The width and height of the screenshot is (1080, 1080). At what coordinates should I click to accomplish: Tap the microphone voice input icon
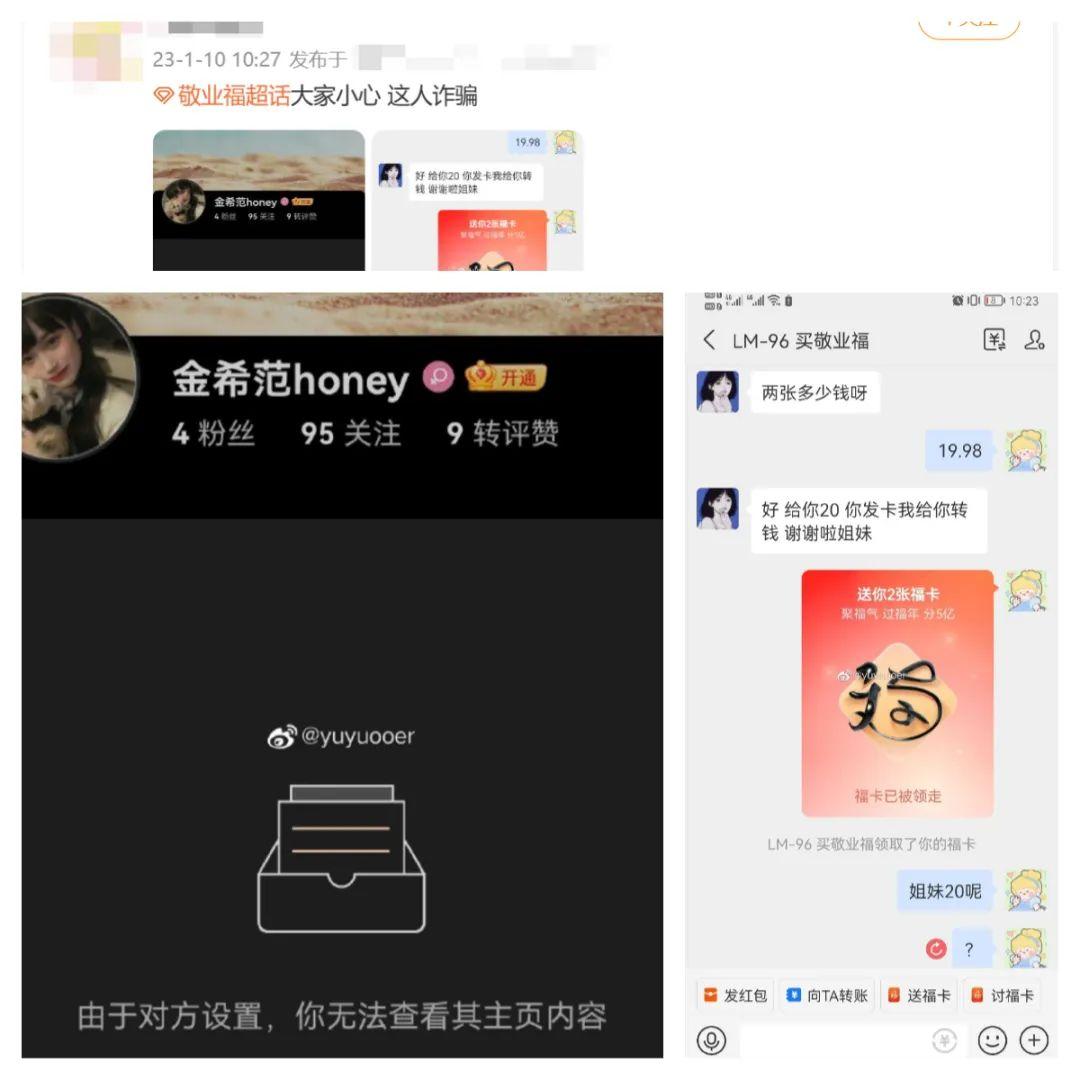(x=712, y=1040)
